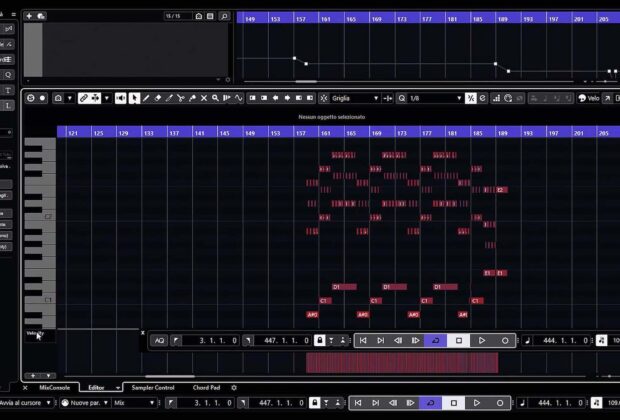The width and height of the screenshot is (620, 420).
Task: Toggle the highlighted length quantize icon after 1/8
Action: (x=471, y=98)
